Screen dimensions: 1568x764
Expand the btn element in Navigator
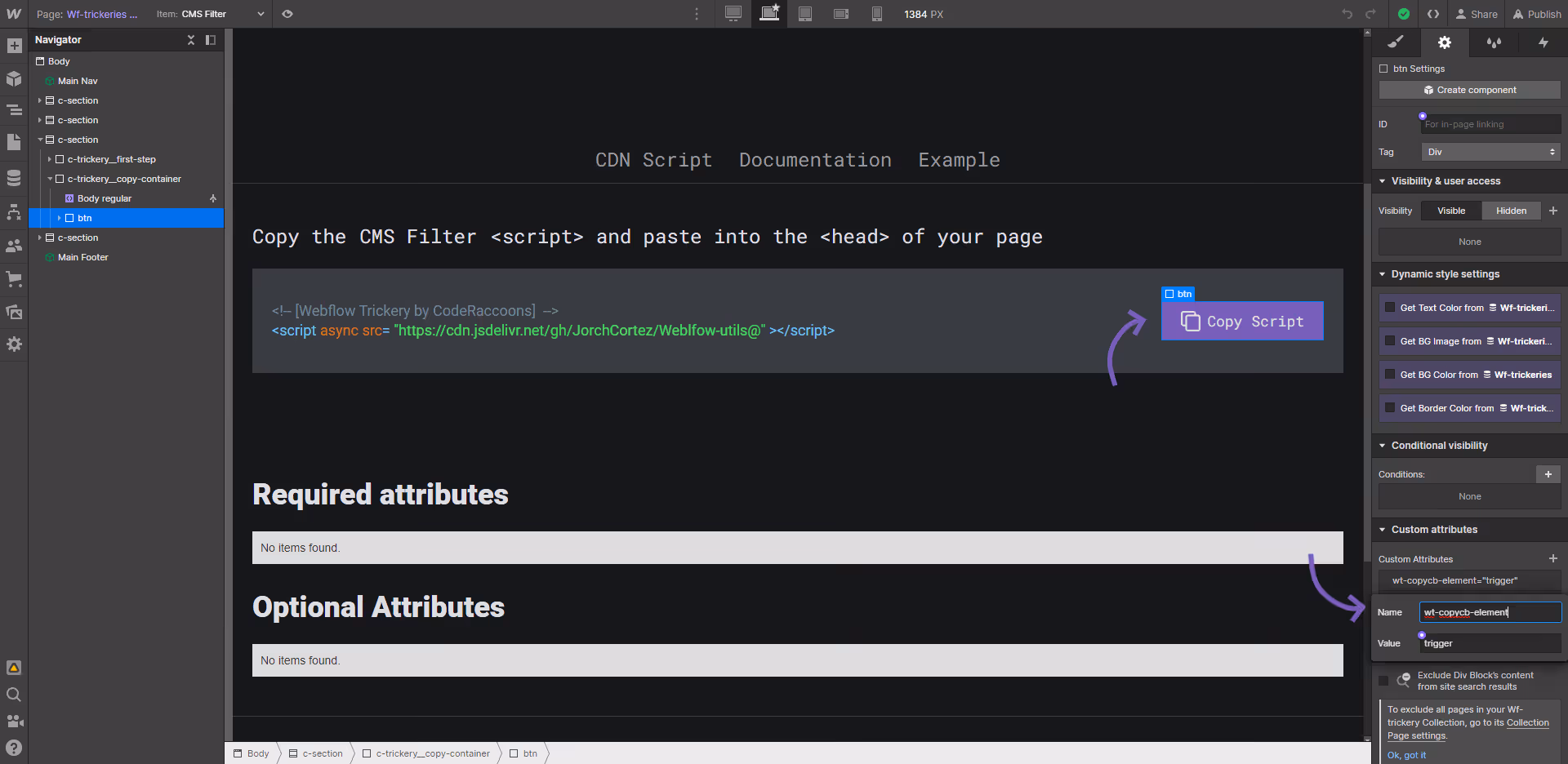[x=60, y=218]
